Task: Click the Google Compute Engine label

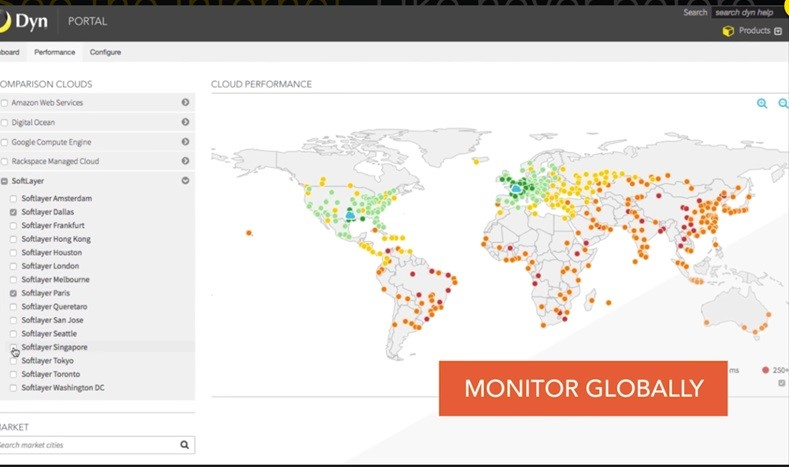Action: (51, 142)
